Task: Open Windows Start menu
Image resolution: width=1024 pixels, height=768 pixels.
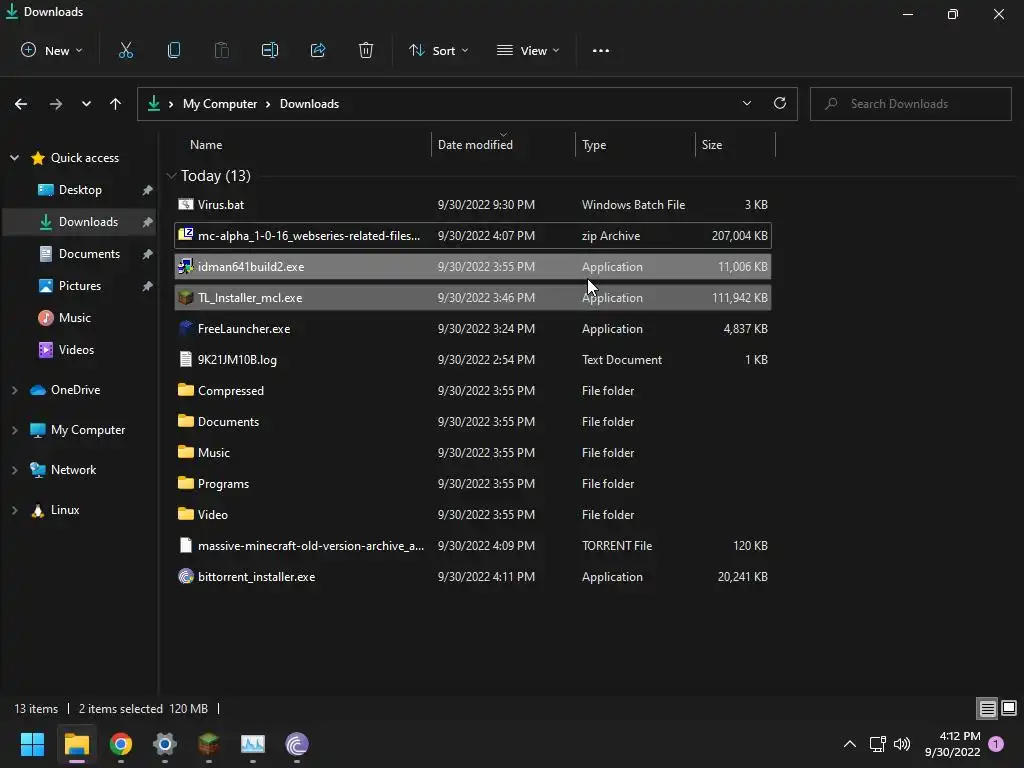Action: [32, 744]
